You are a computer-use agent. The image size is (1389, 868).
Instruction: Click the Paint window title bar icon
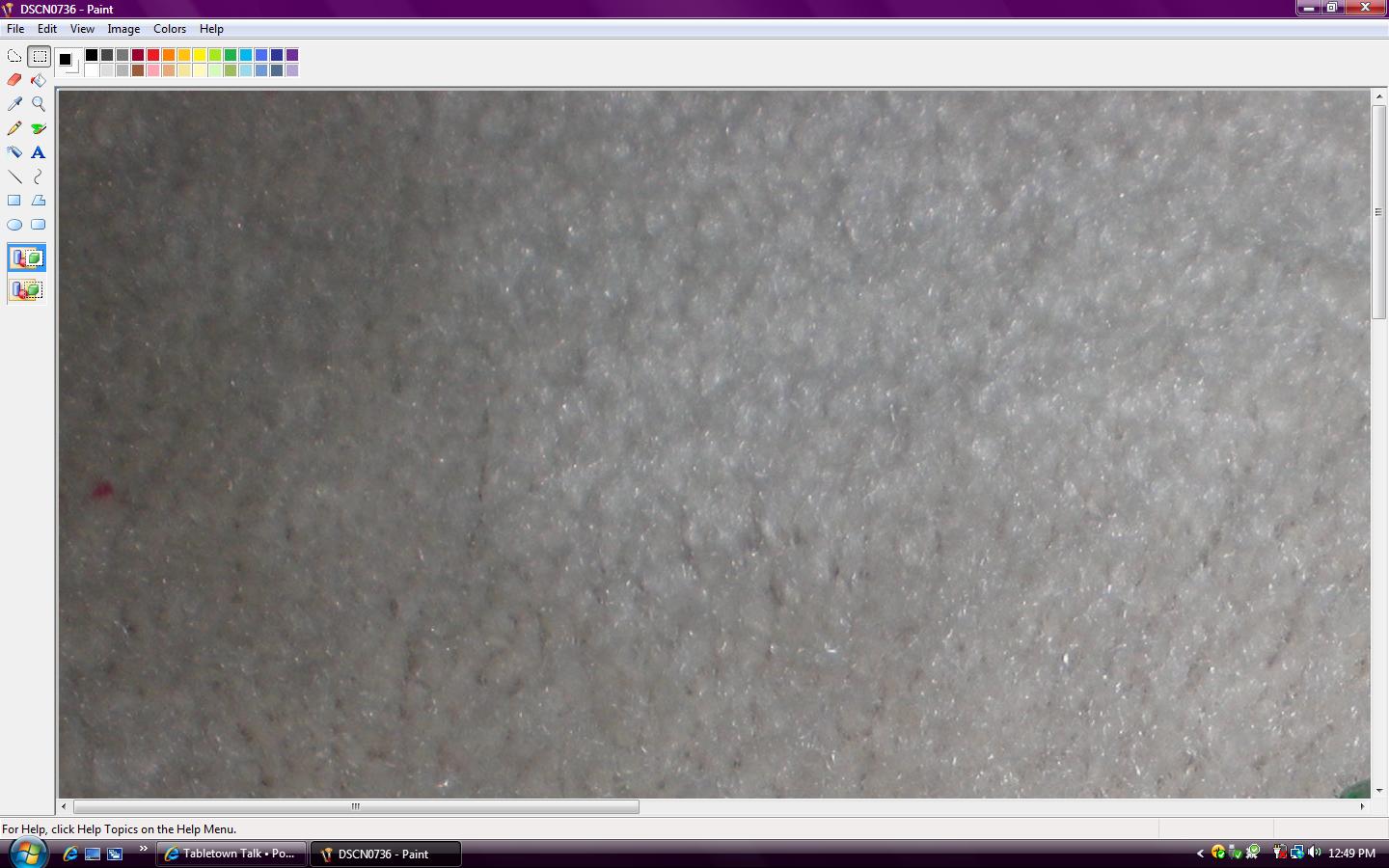(9, 10)
